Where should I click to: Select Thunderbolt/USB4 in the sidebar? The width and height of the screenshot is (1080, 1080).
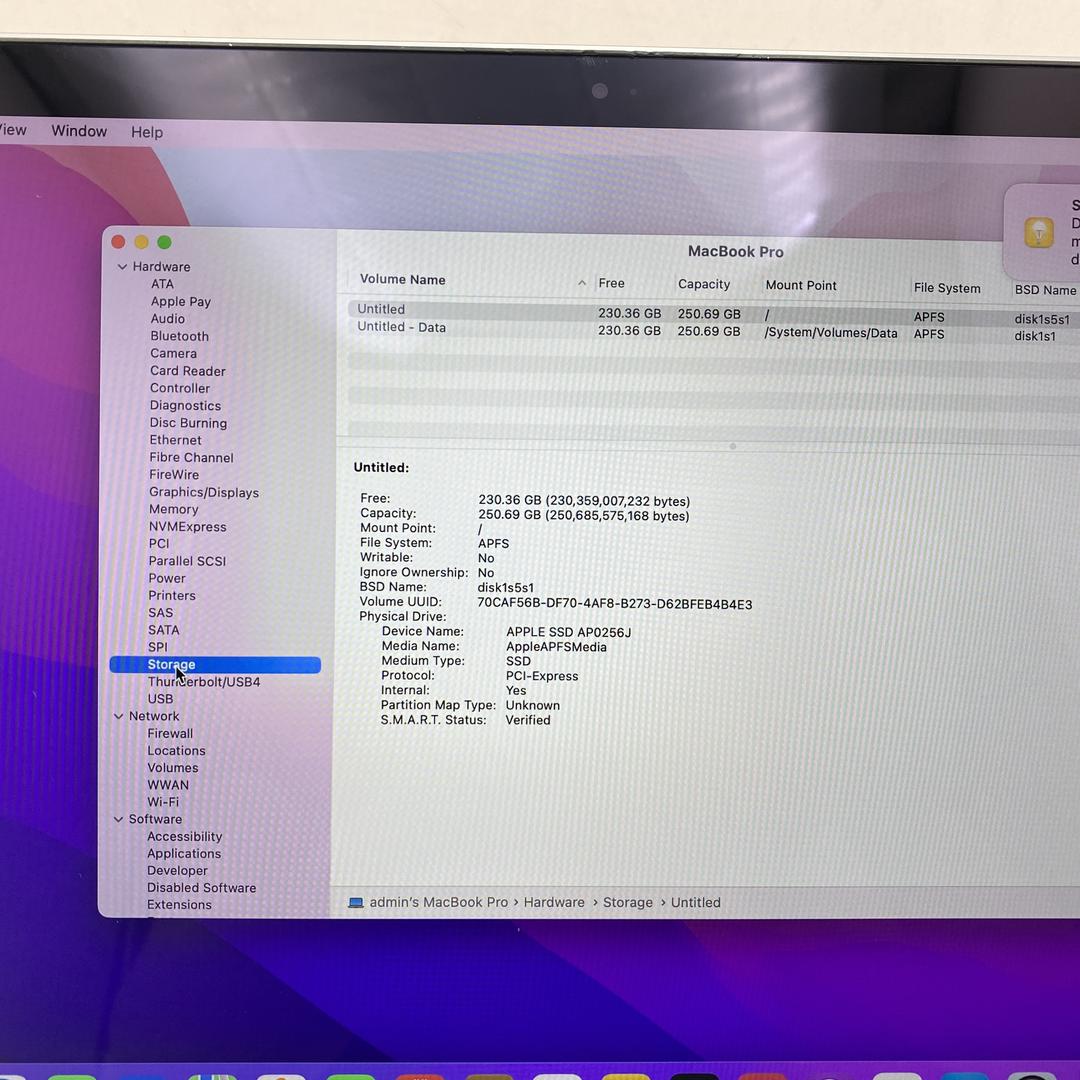click(x=204, y=682)
